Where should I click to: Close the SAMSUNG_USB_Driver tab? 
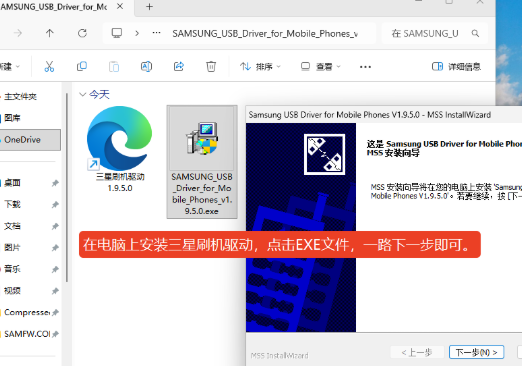point(120,6)
